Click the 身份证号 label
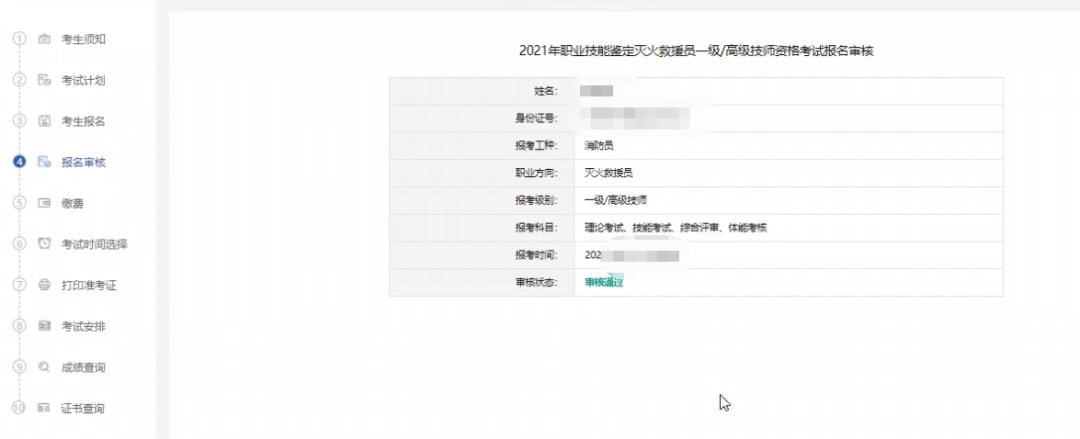 pyautogui.click(x=537, y=118)
